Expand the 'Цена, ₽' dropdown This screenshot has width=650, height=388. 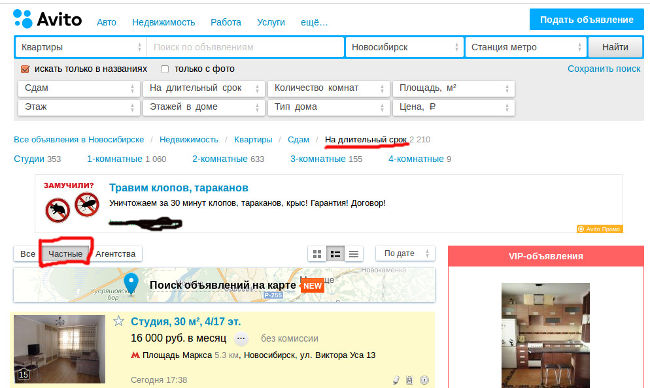(454, 107)
